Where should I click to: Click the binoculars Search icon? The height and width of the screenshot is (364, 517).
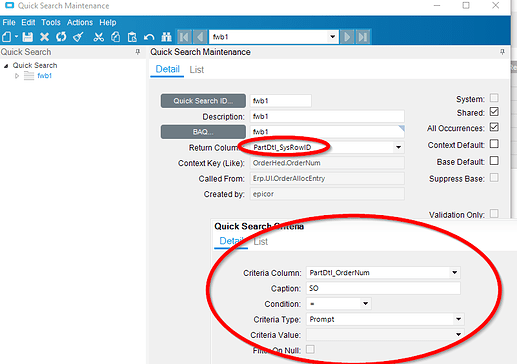pyautogui.click(x=166, y=37)
